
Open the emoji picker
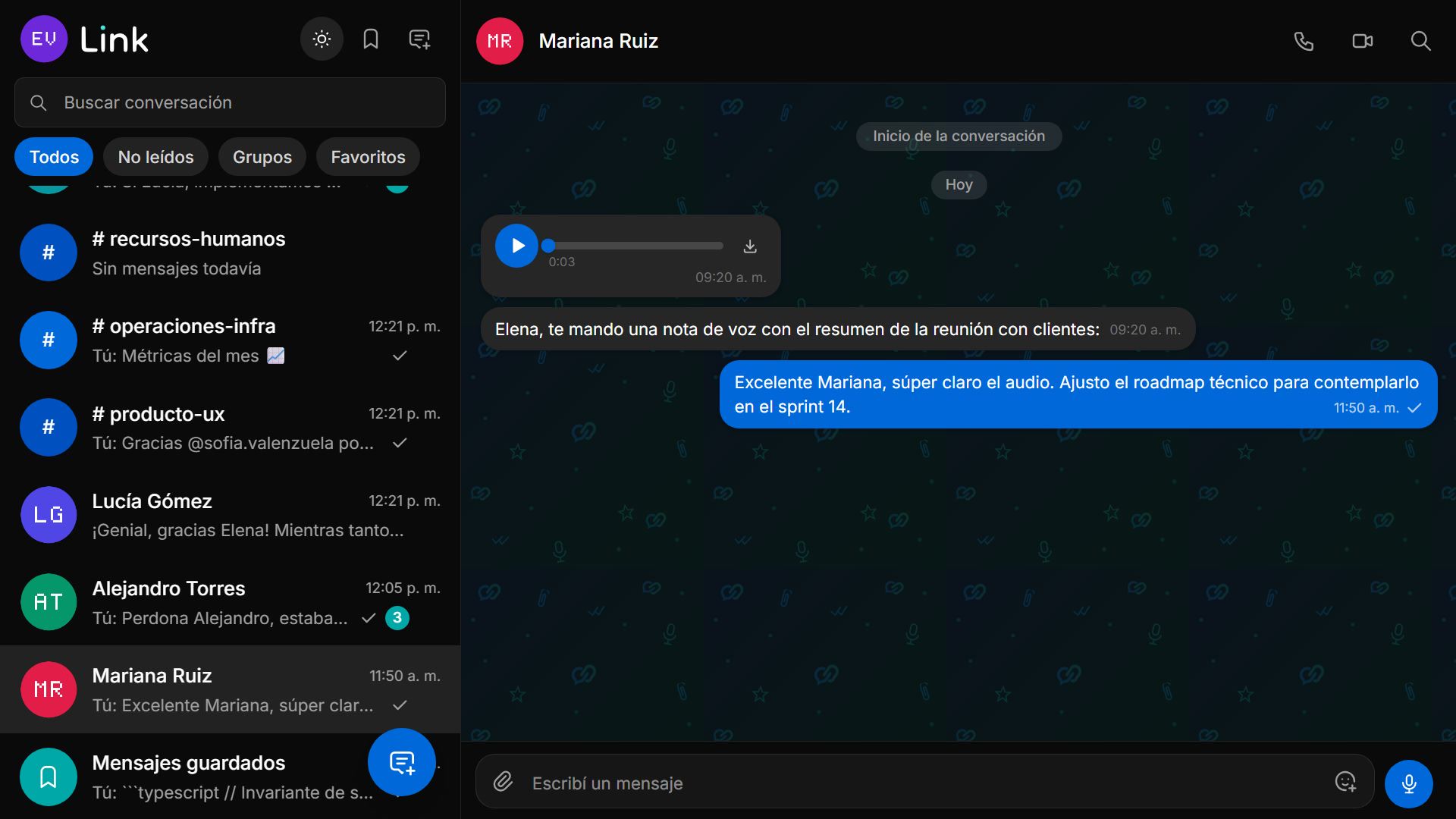pos(1345,782)
